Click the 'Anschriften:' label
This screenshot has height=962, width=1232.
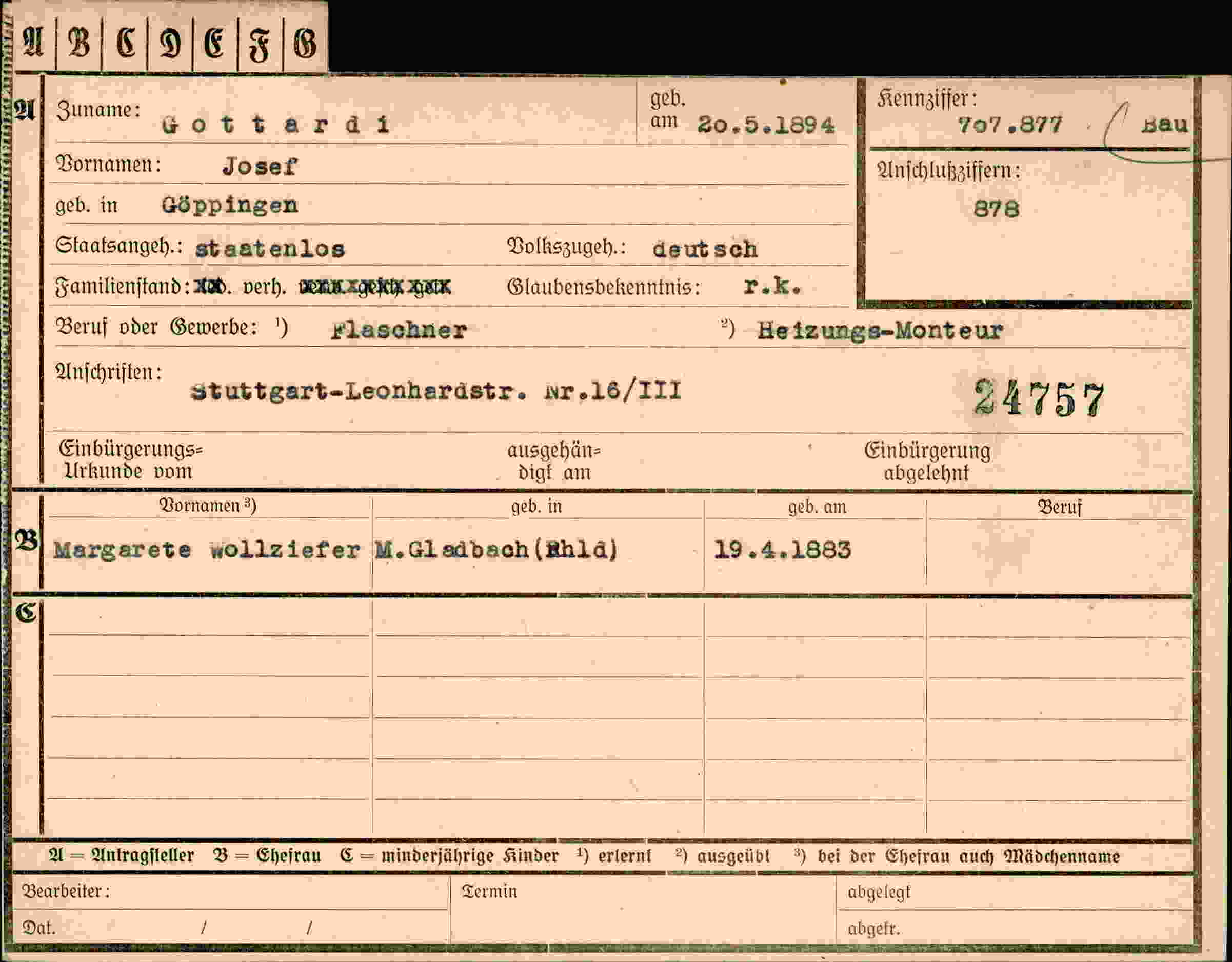[108, 372]
